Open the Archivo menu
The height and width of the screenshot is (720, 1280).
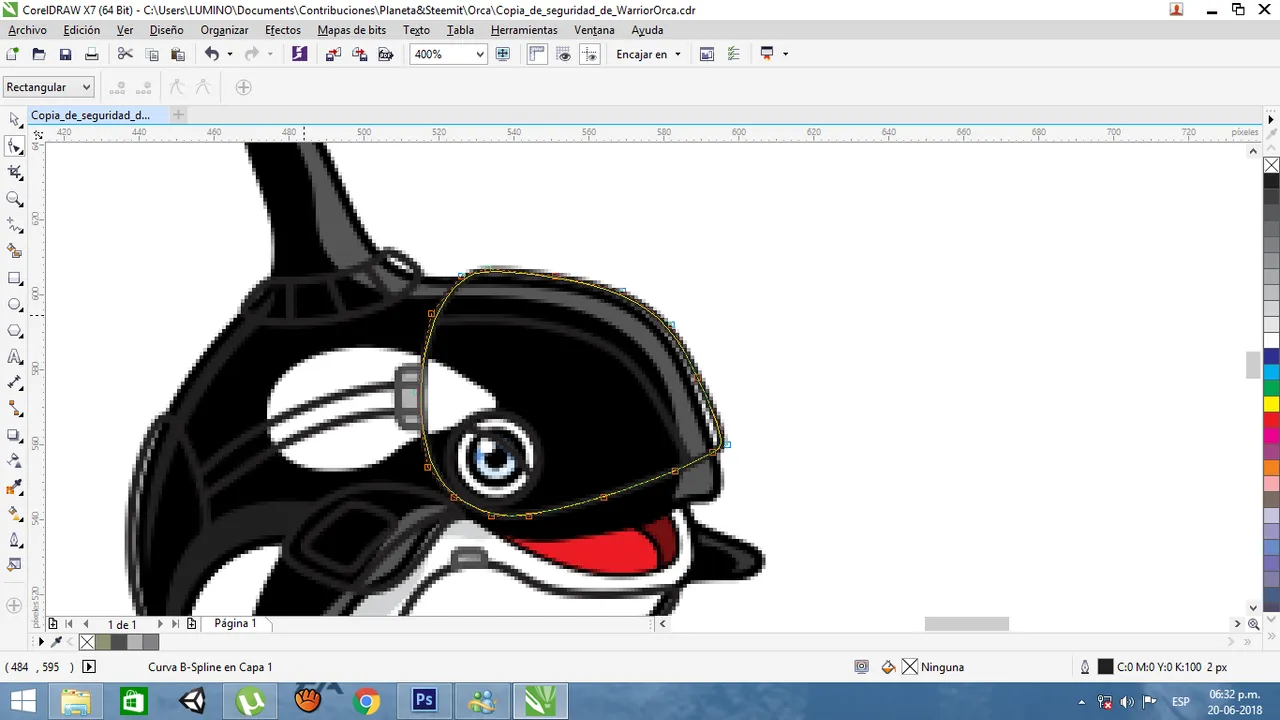[x=27, y=30]
